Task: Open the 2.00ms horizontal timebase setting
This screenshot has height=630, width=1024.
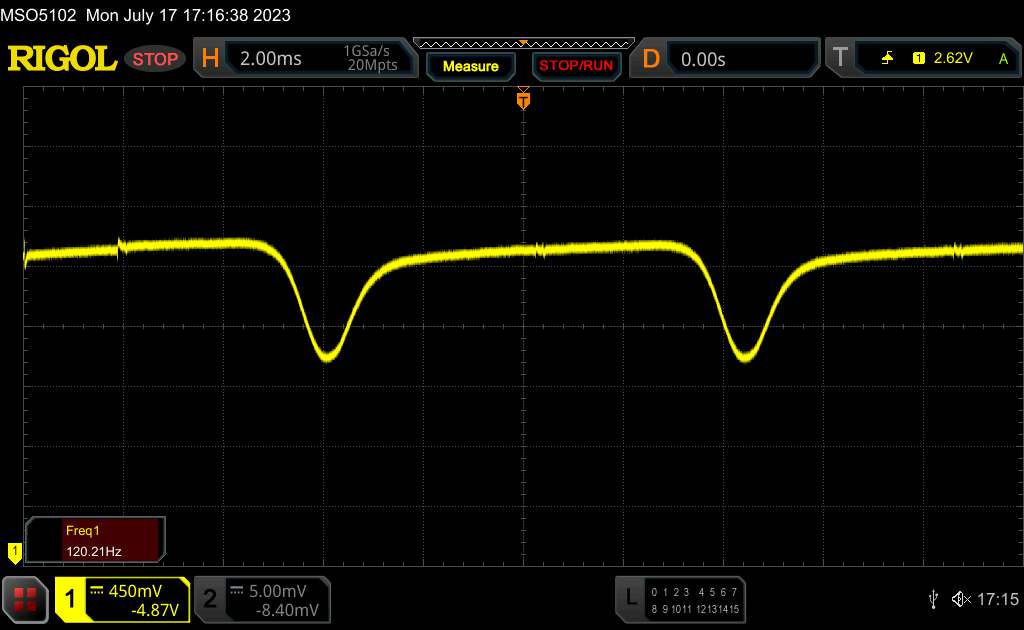Action: [x=271, y=59]
